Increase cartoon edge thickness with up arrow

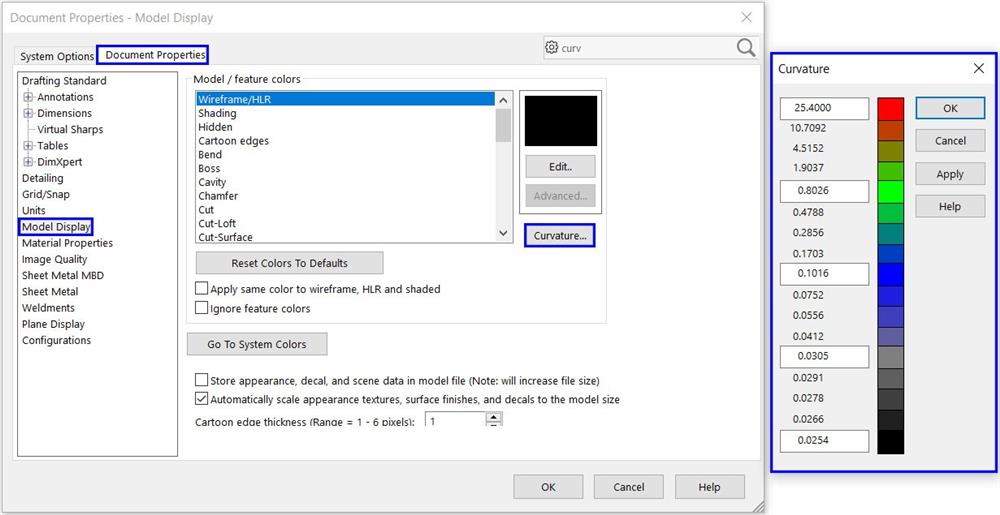point(493,417)
